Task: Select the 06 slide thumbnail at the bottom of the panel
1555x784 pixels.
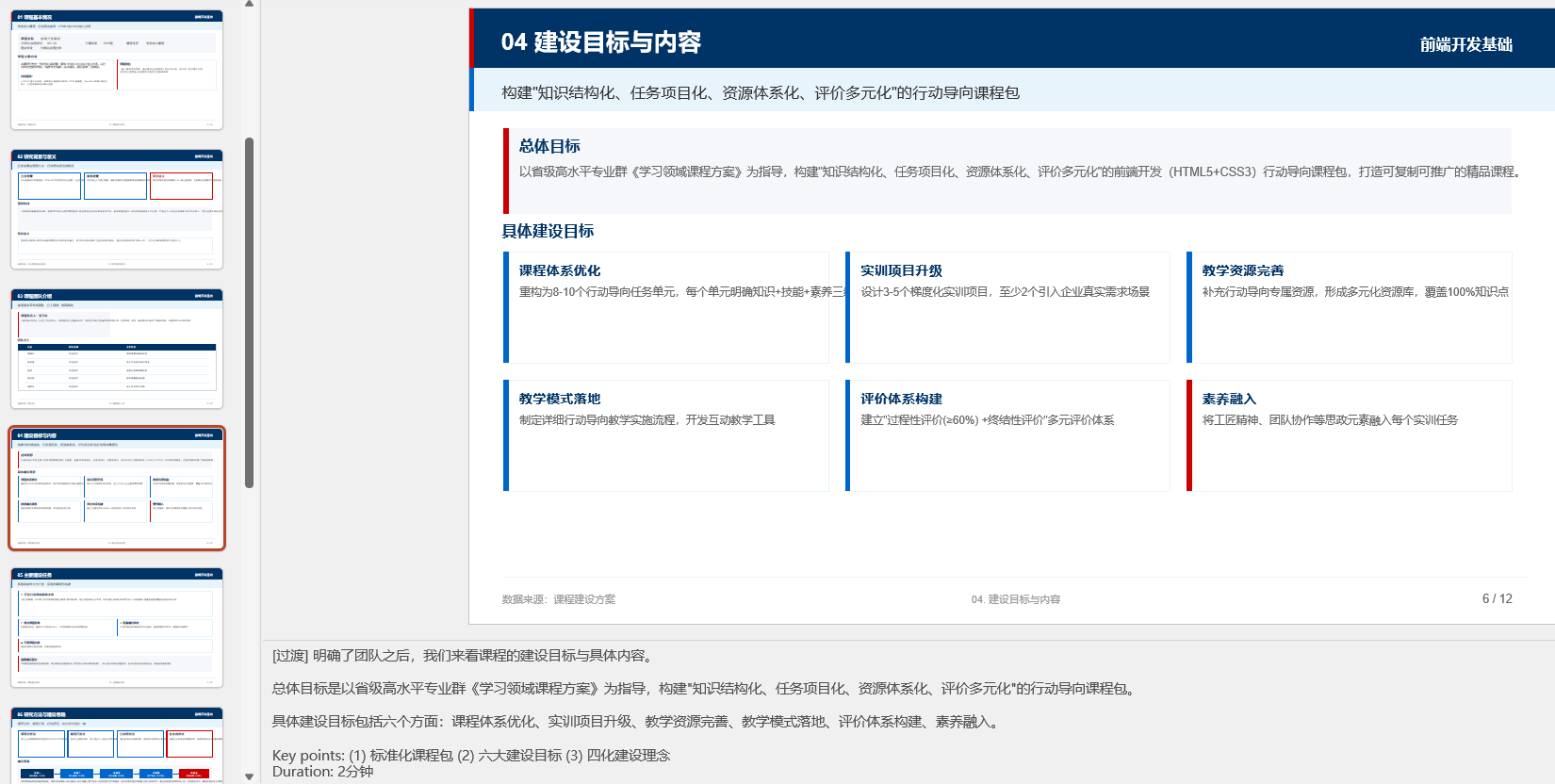Action: (117, 745)
